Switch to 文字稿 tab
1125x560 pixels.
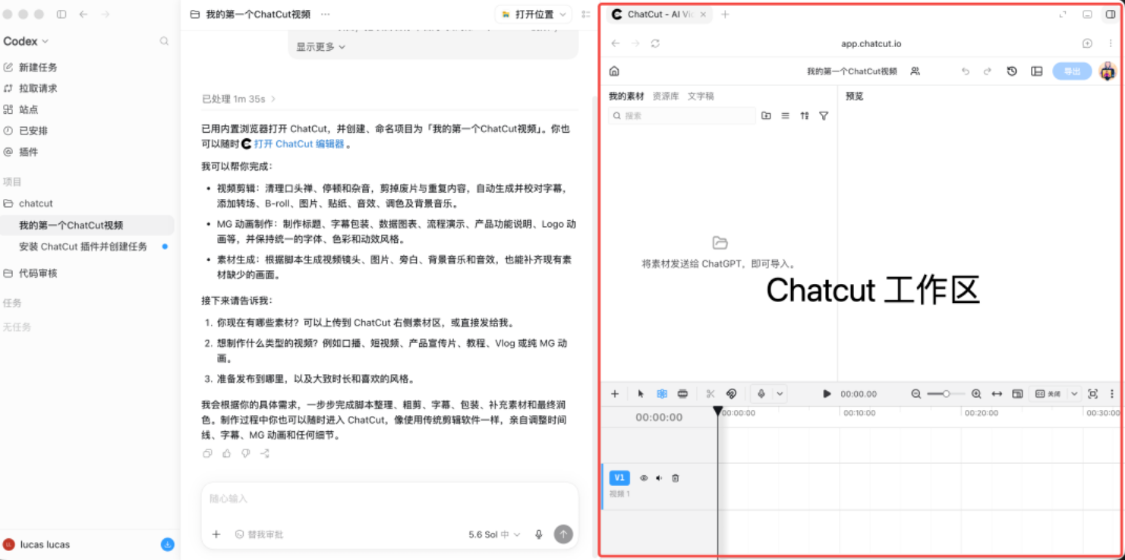[x=700, y=96]
